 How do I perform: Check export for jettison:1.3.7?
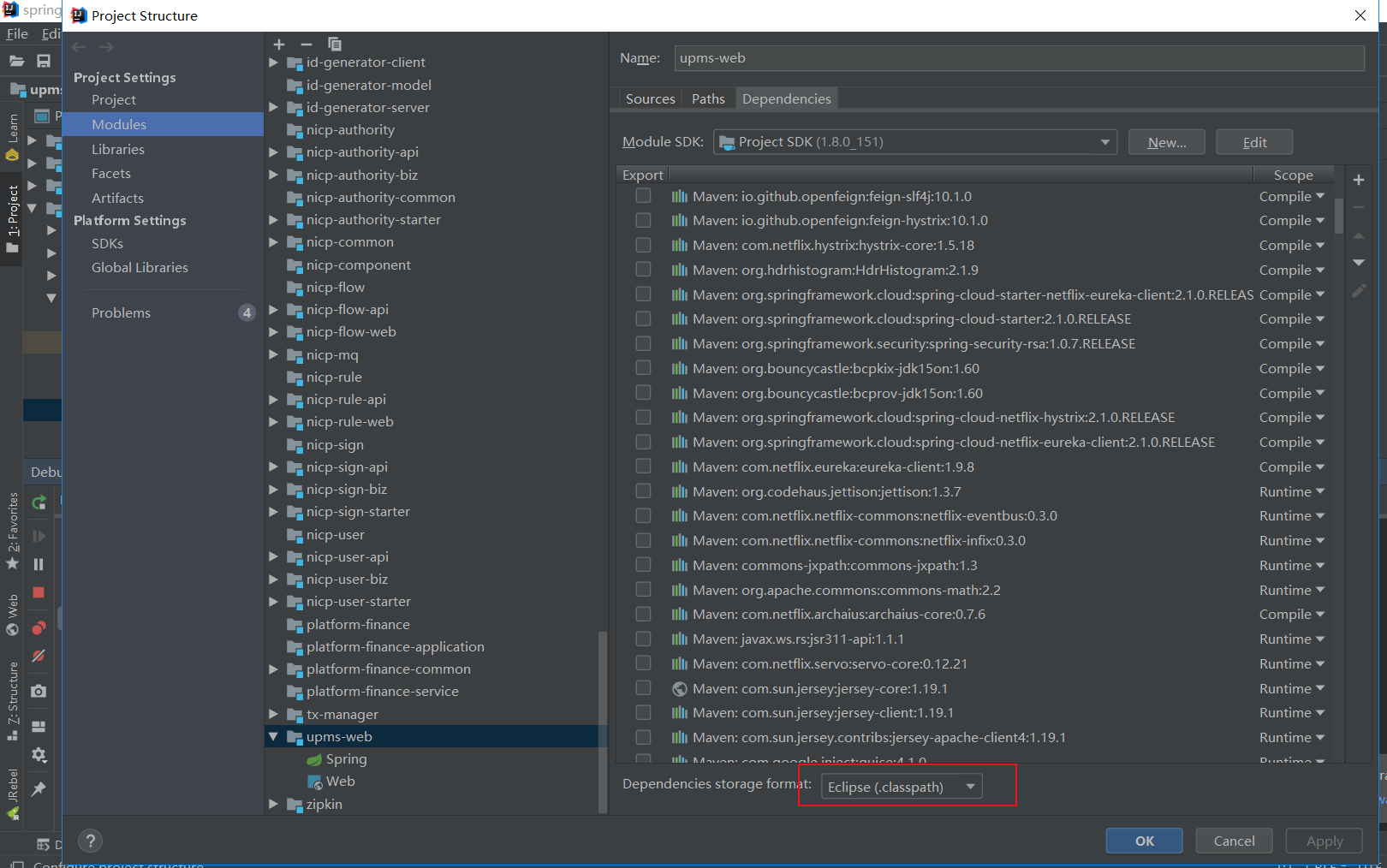tap(643, 491)
